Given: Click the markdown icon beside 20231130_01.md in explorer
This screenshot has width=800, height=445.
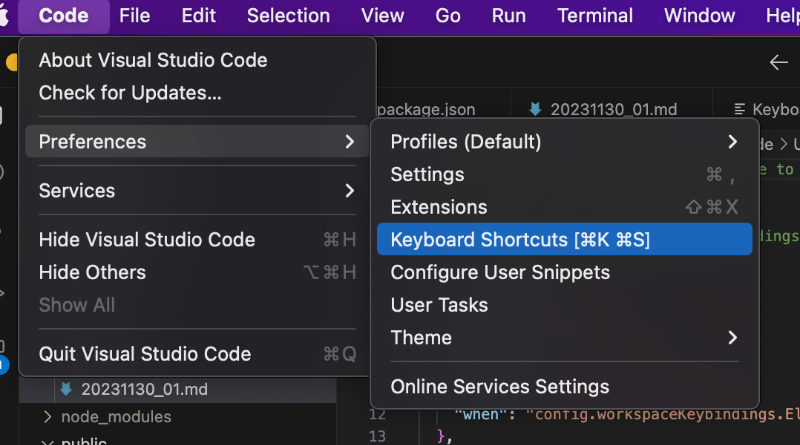Looking at the screenshot, I should 66,388.
